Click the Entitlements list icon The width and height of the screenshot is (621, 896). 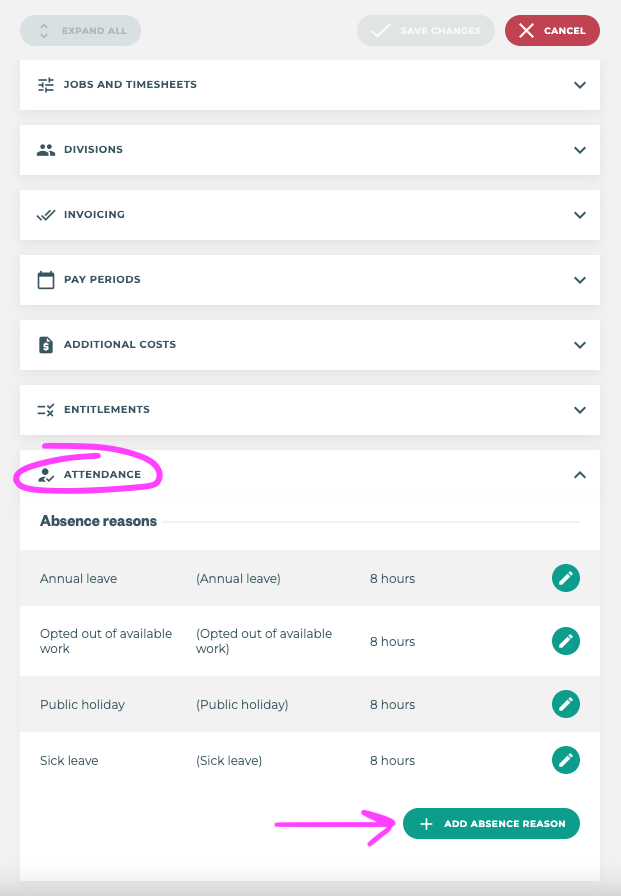point(46,410)
